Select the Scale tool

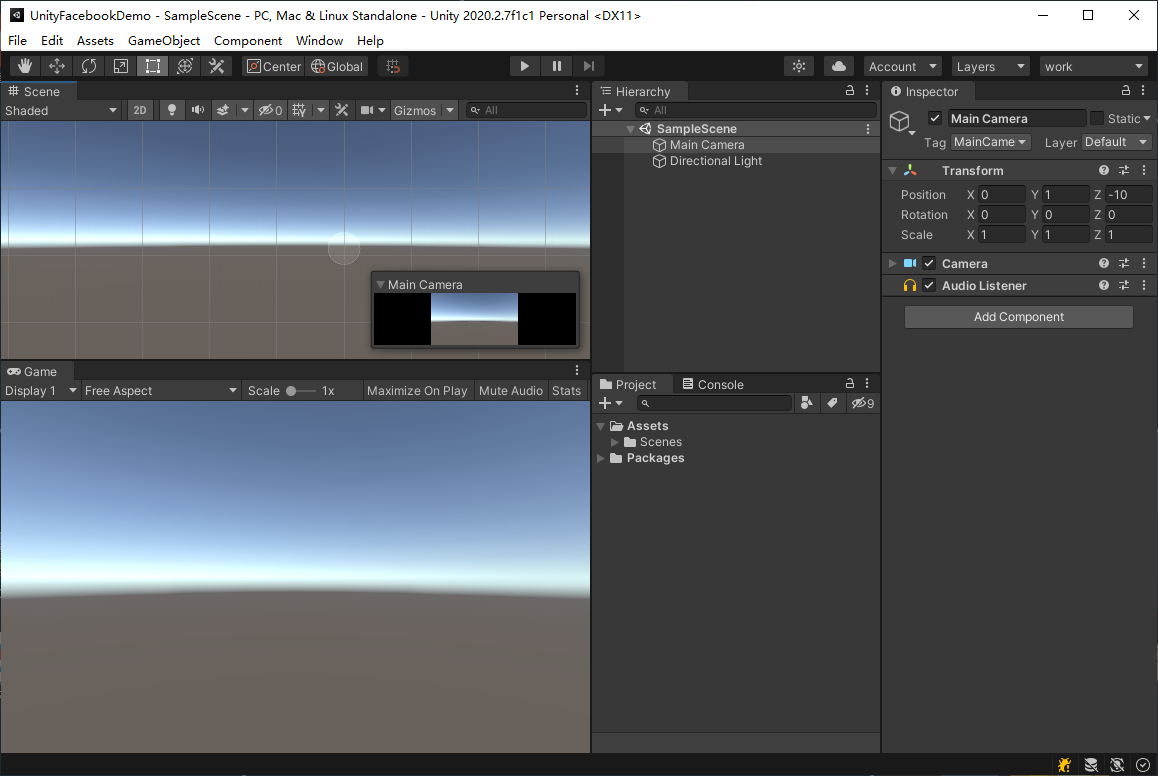coord(121,65)
